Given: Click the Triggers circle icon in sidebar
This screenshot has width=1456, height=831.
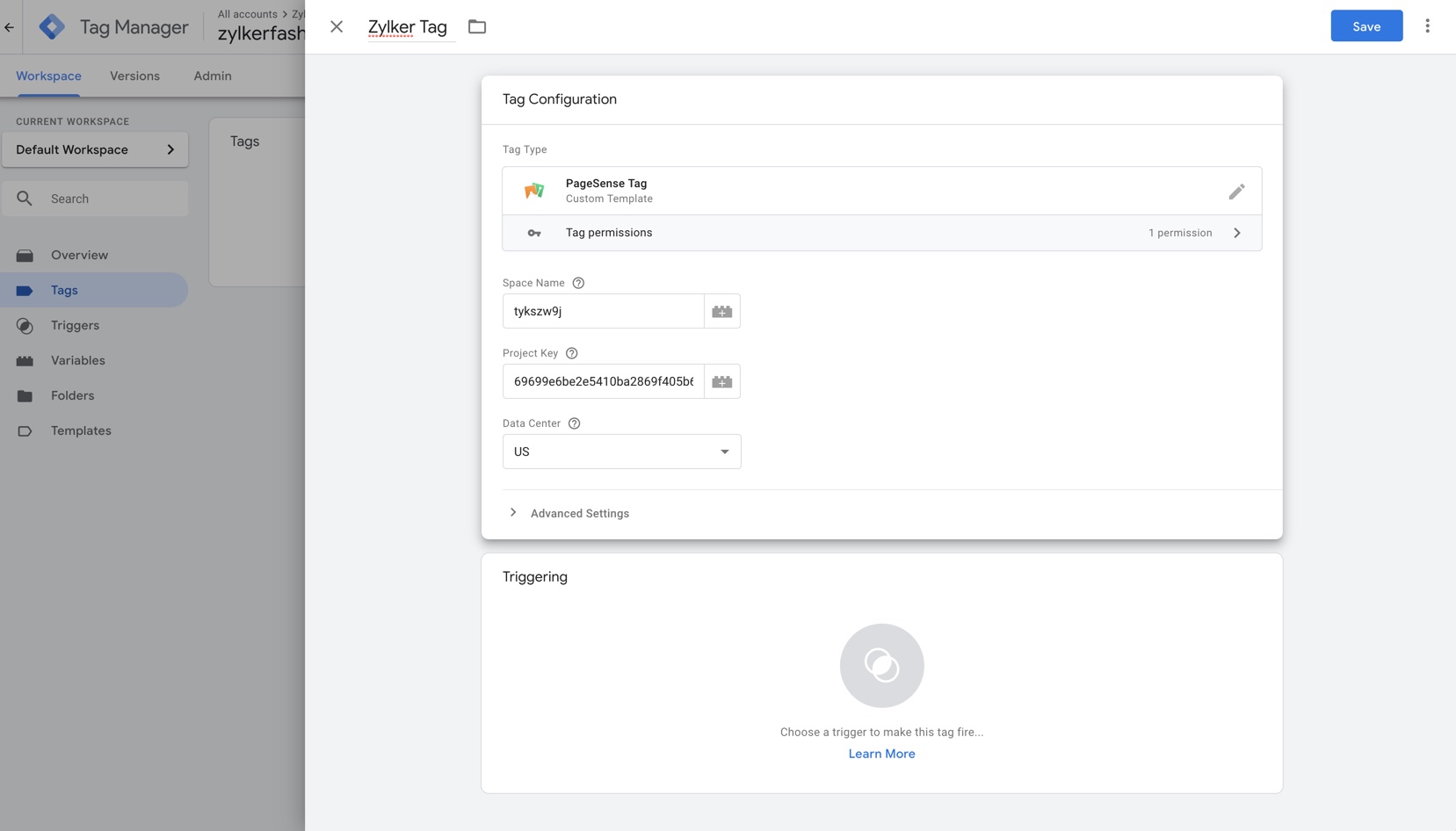Looking at the screenshot, I should (x=25, y=326).
